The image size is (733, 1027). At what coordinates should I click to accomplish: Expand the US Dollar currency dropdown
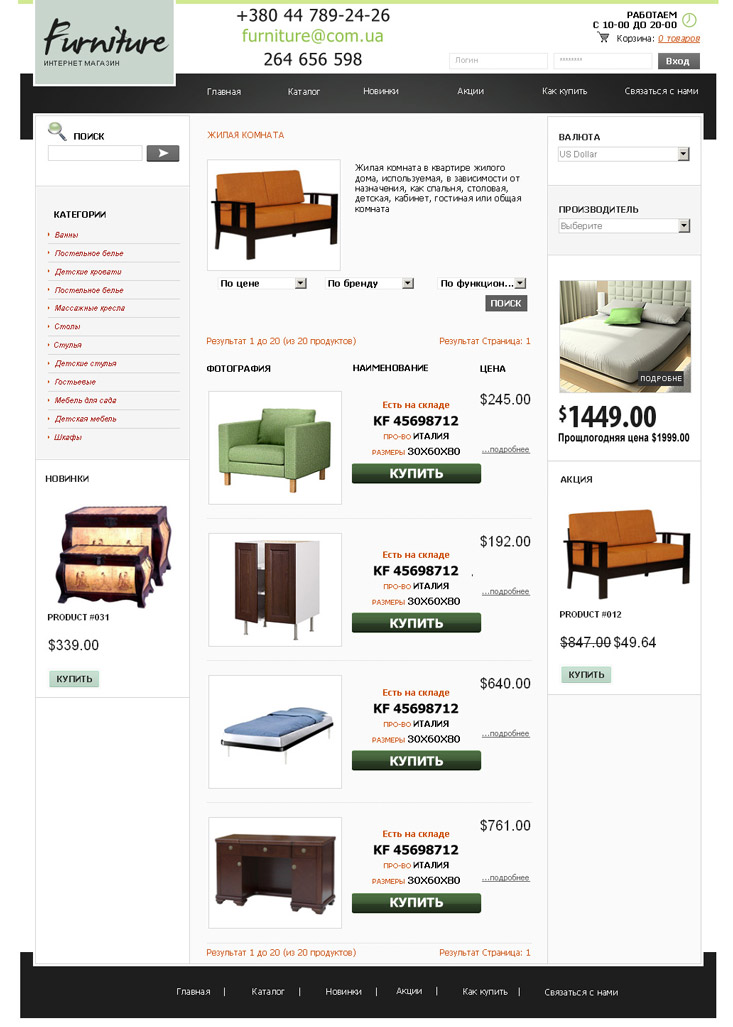[624, 154]
